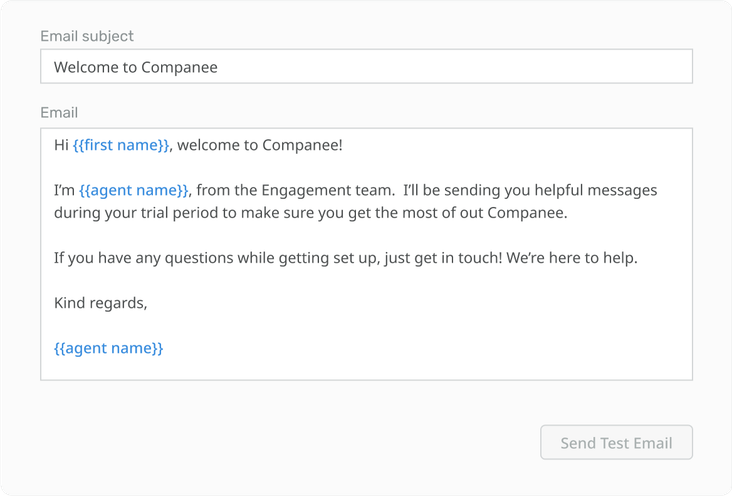732x496 pixels.
Task: Click the word "Hi" at email start
Action: [x=61, y=145]
